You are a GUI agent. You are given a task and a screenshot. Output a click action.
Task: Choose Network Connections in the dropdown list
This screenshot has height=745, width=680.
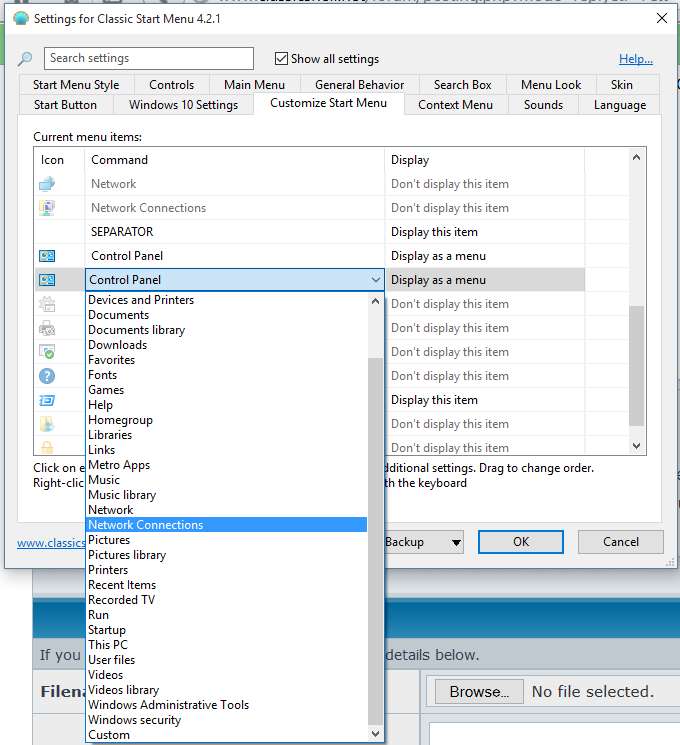pos(227,525)
